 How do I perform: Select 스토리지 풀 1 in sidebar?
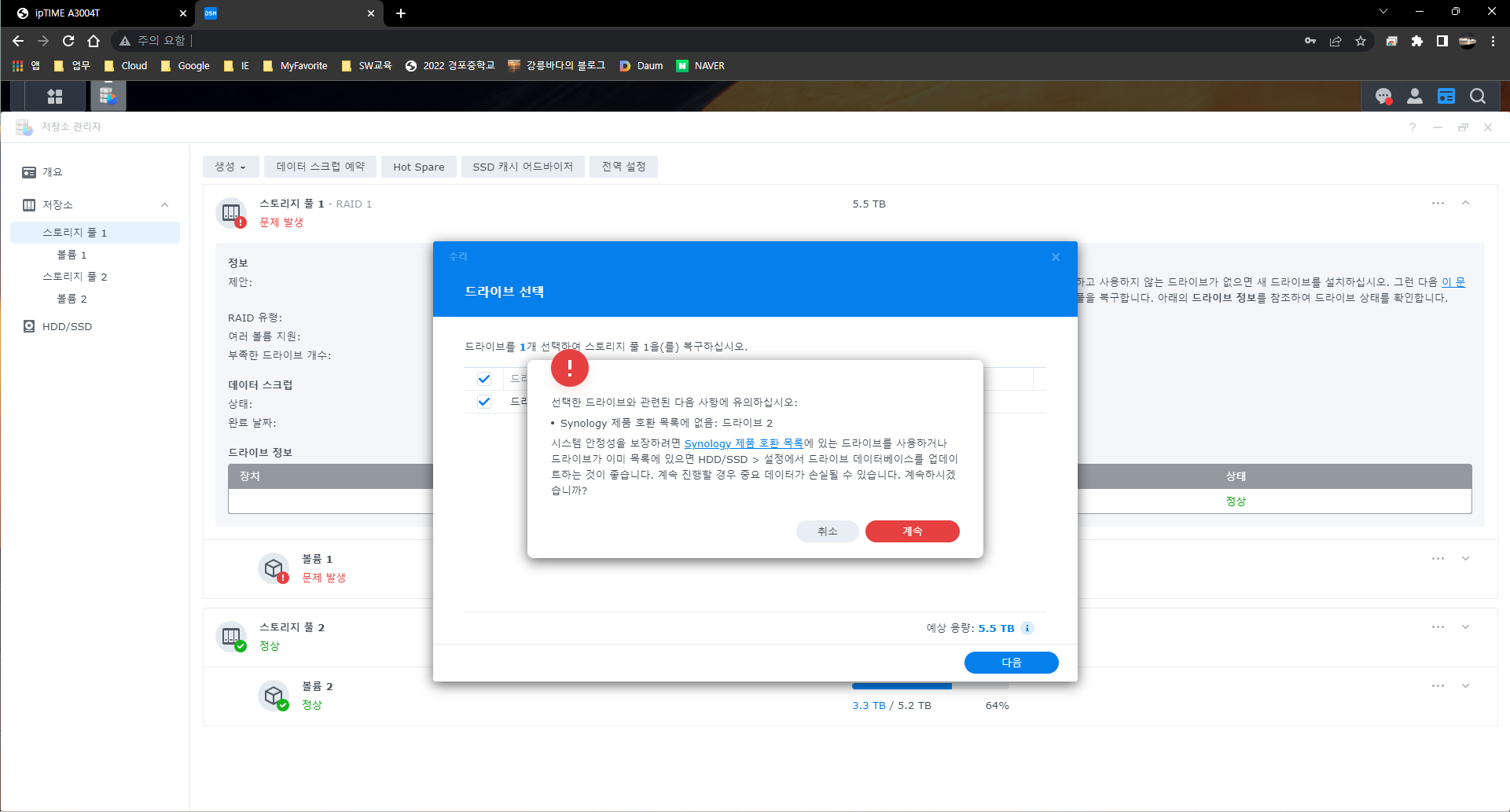pyautogui.click(x=95, y=233)
